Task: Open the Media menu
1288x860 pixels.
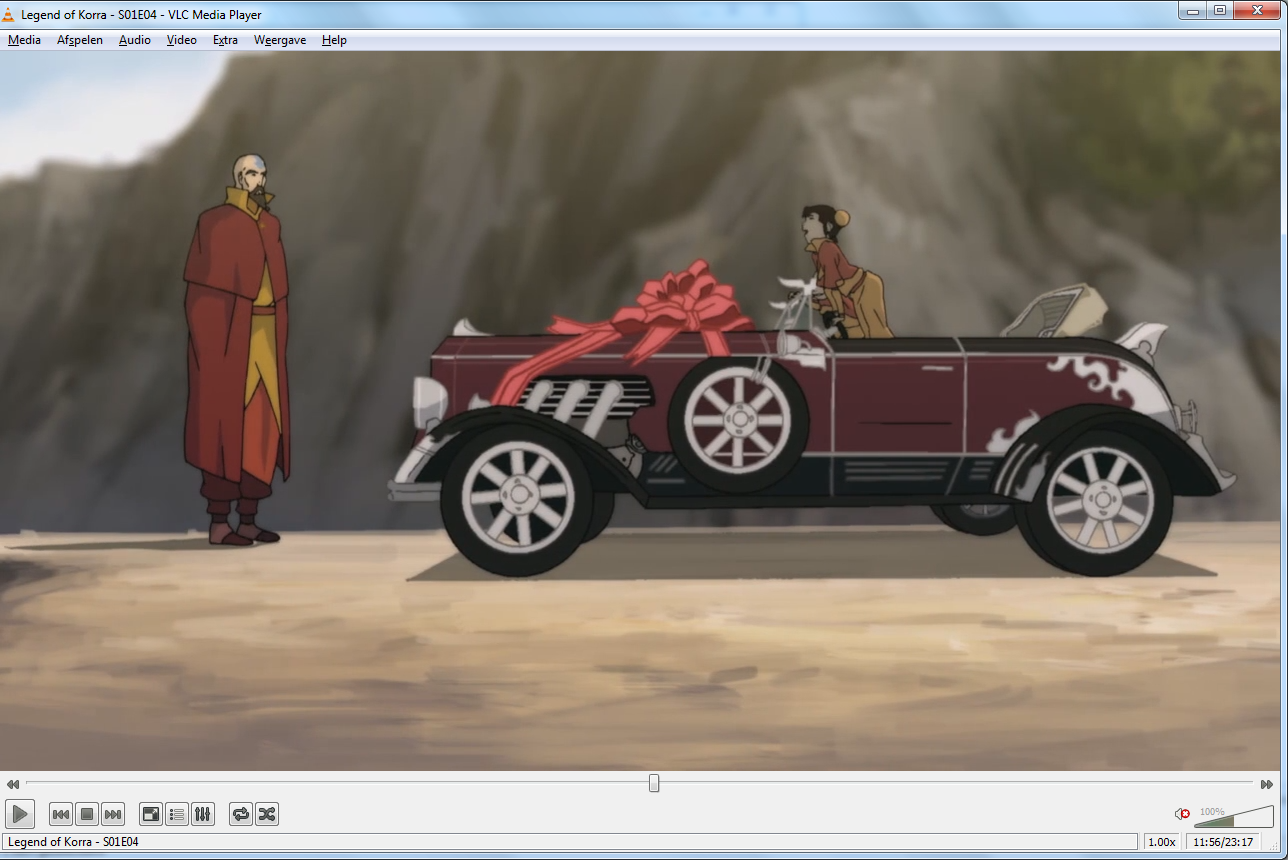Action: 24,40
